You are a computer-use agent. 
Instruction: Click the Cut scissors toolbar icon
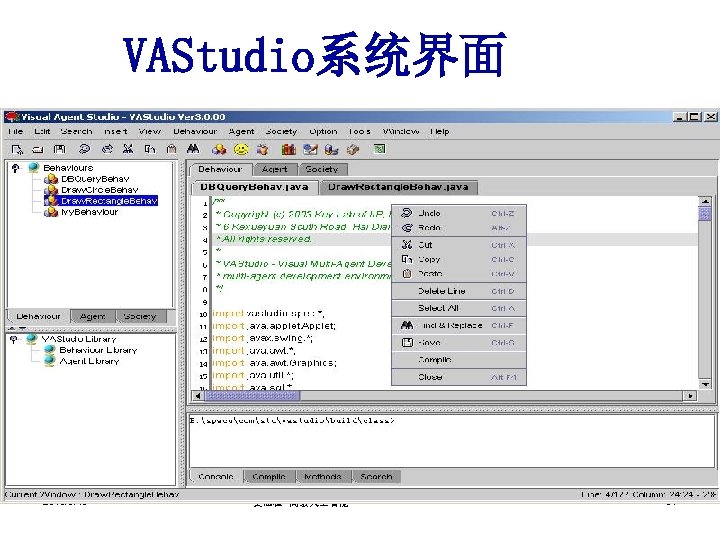click(x=128, y=149)
